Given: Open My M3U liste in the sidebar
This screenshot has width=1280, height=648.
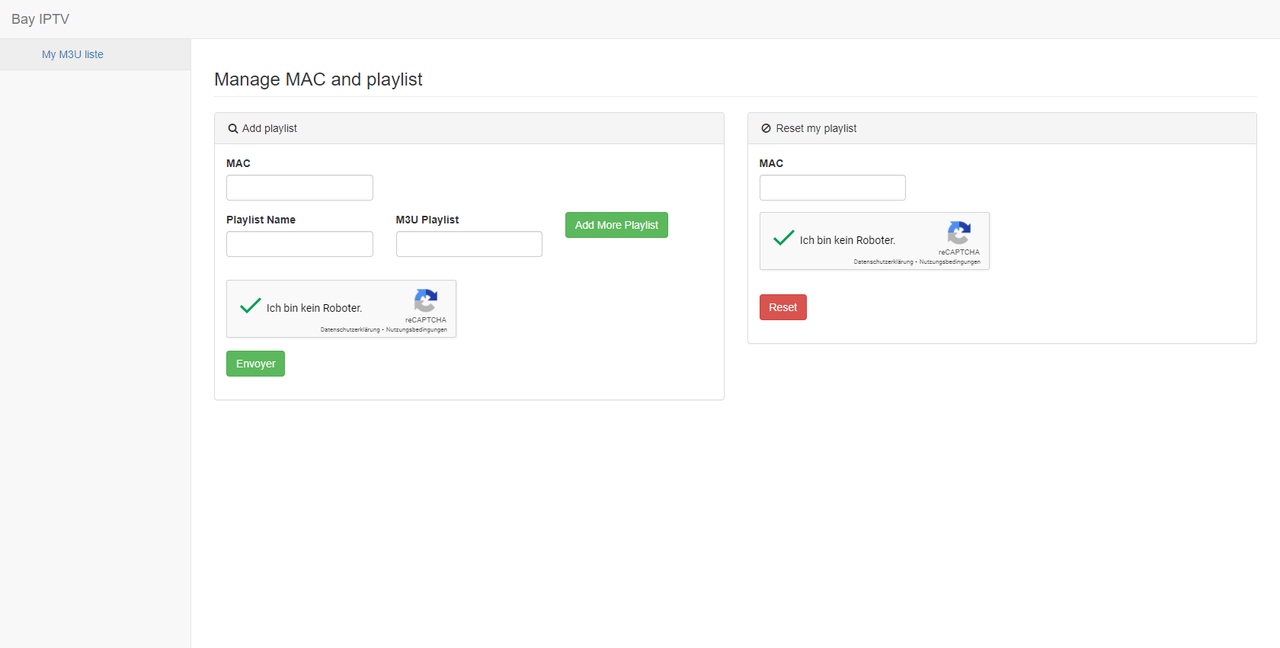Looking at the screenshot, I should pos(72,55).
